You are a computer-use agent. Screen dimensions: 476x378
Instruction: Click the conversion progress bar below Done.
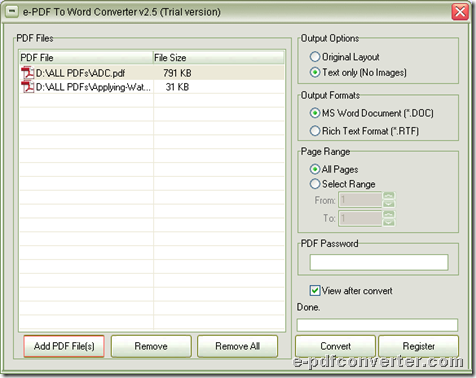point(377,325)
